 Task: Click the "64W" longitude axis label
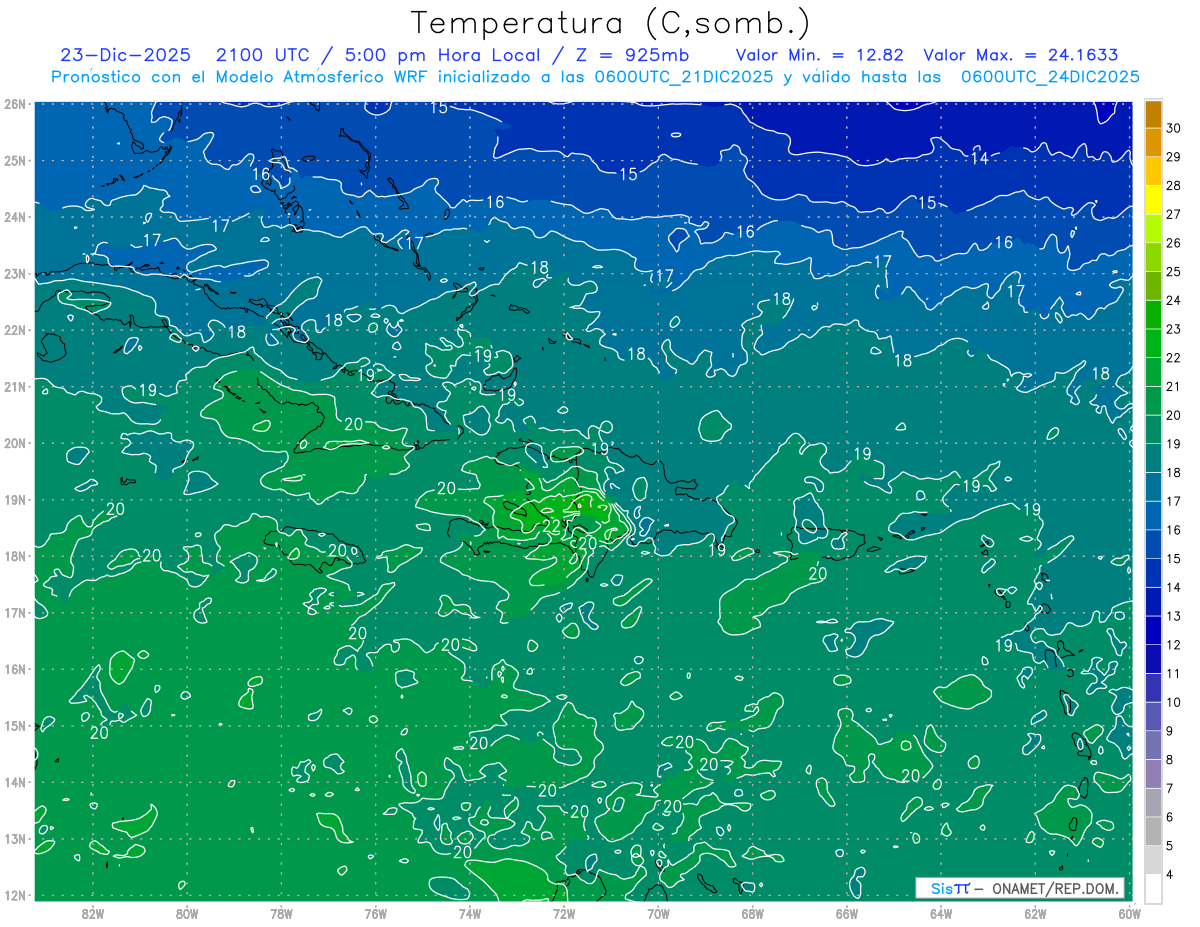[941, 913]
